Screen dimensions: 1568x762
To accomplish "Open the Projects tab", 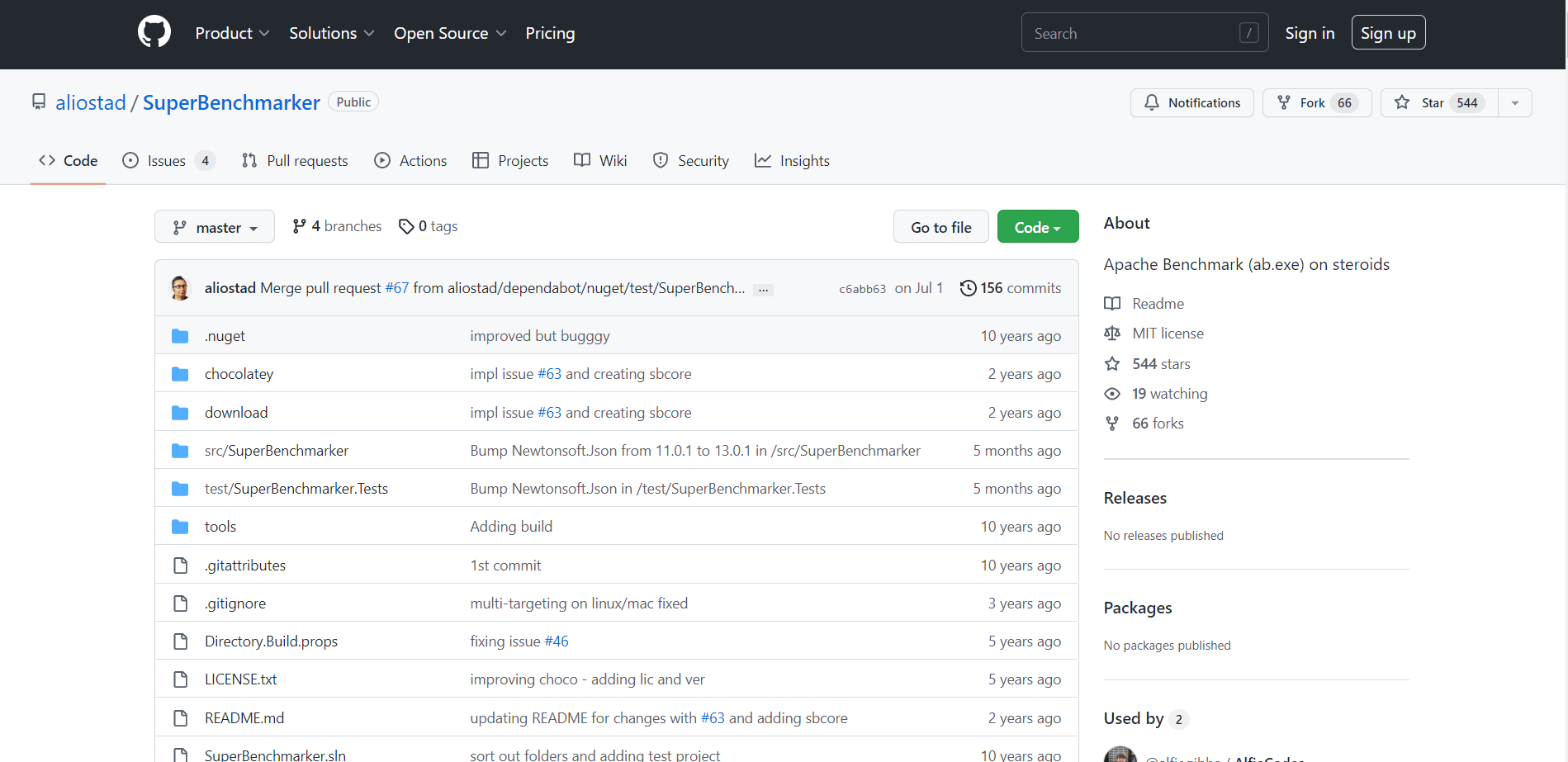I will point(510,161).
